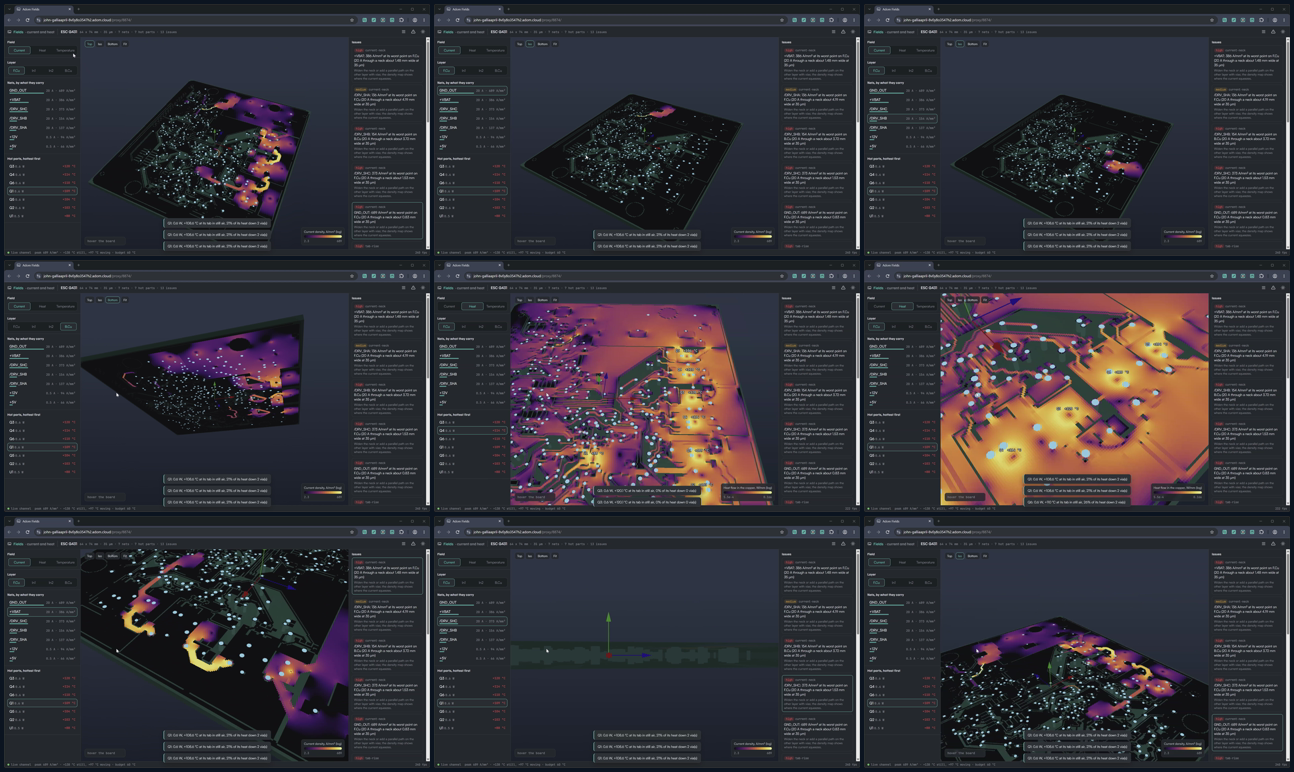Screen dimensions: 1294x772
Task: Switch field to Current in the center window
Action: tap(450, 306)
